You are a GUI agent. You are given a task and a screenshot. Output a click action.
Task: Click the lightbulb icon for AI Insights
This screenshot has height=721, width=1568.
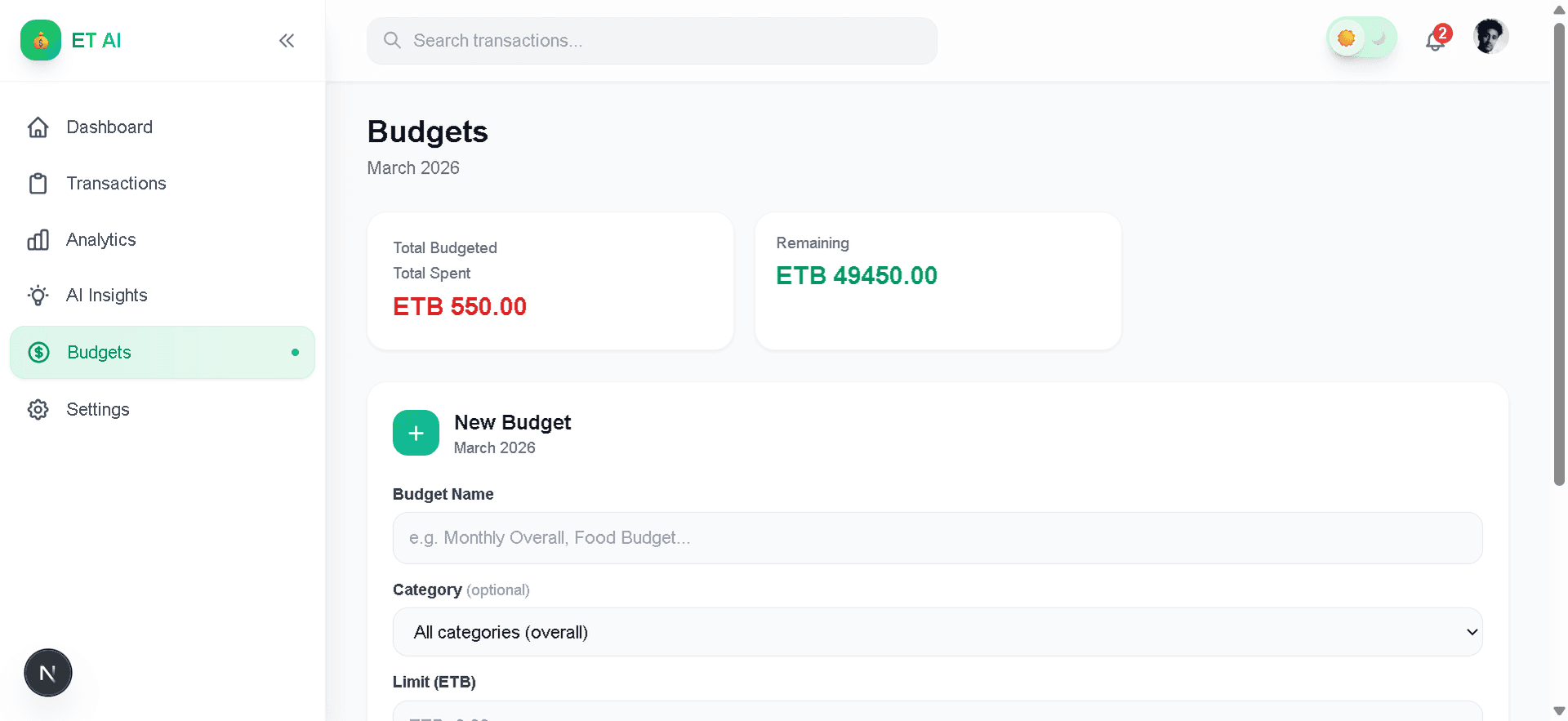38,295
